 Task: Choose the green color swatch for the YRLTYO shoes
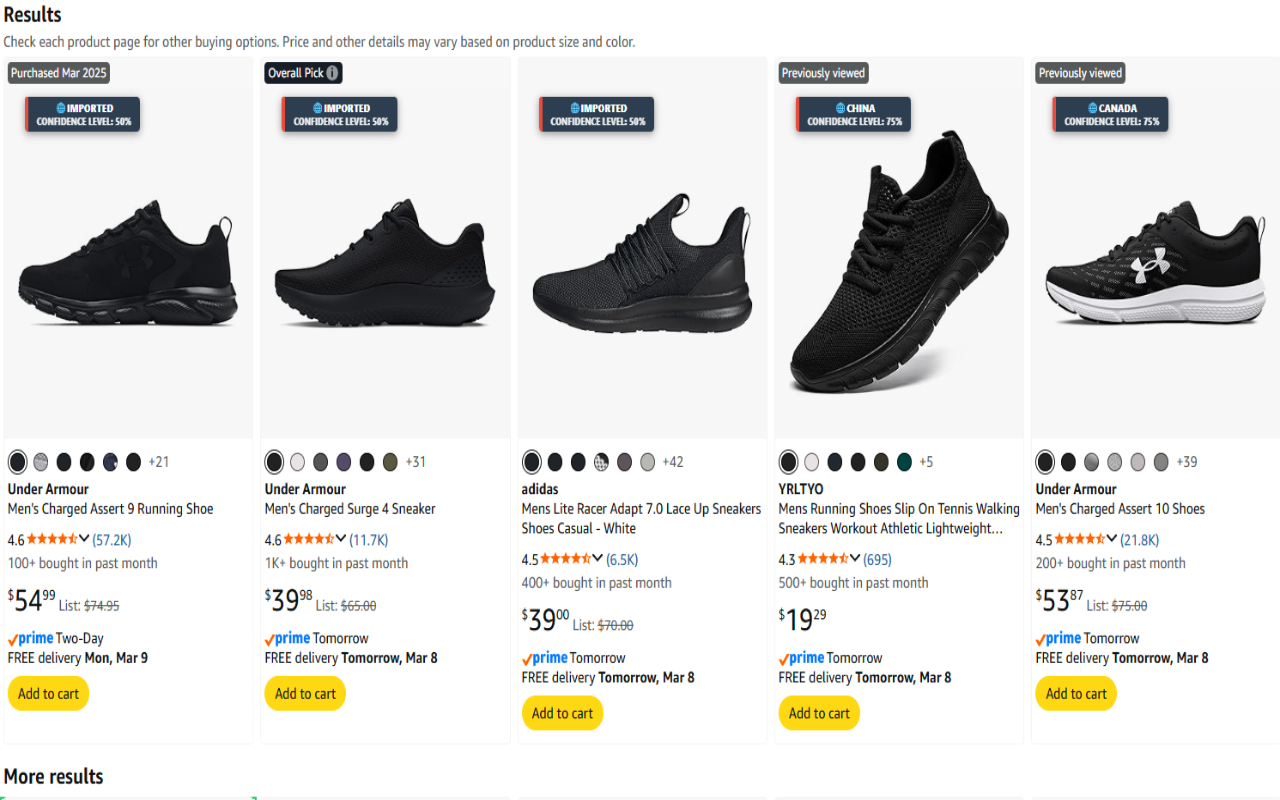[x=904, y=462]
